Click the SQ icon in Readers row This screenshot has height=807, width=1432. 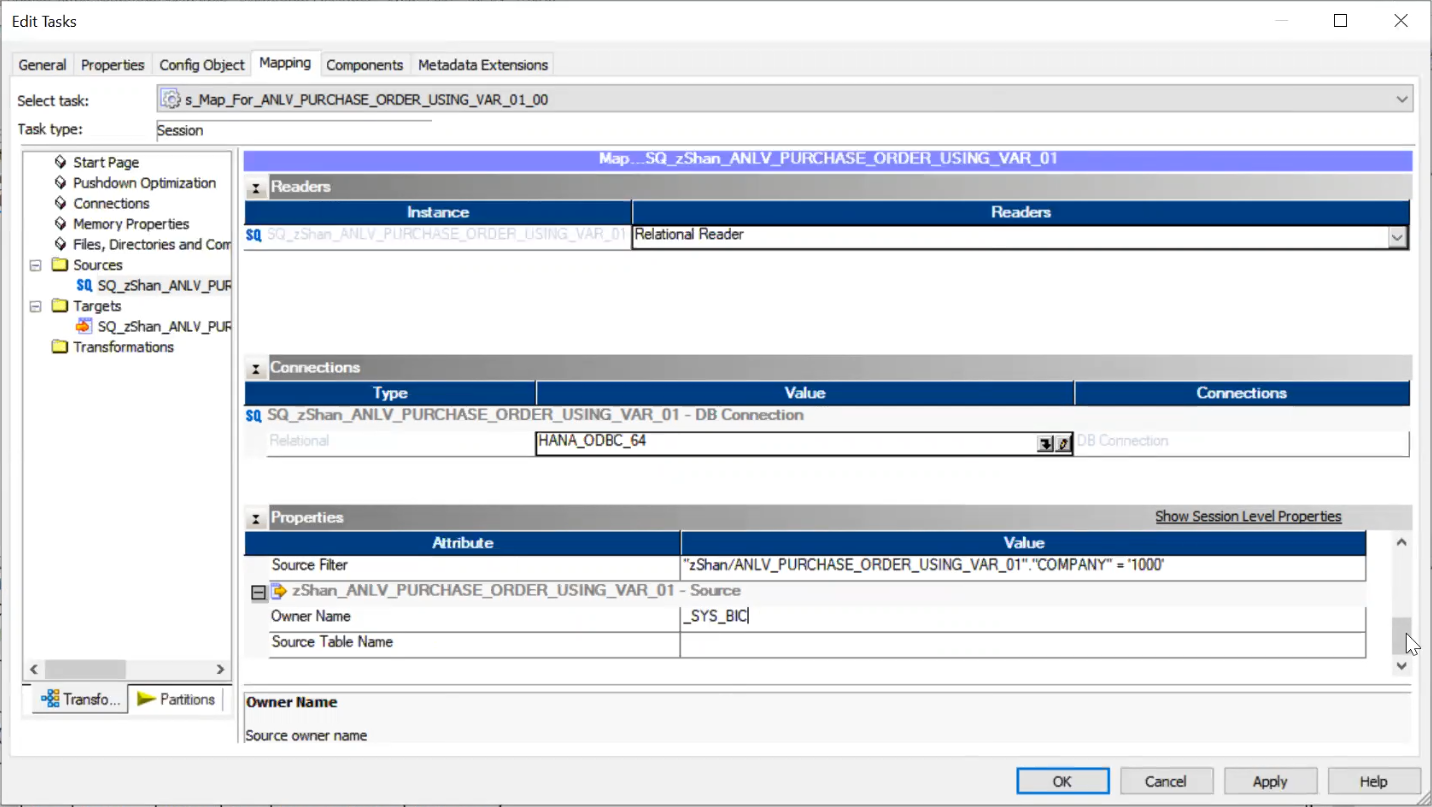coord(254,235)
